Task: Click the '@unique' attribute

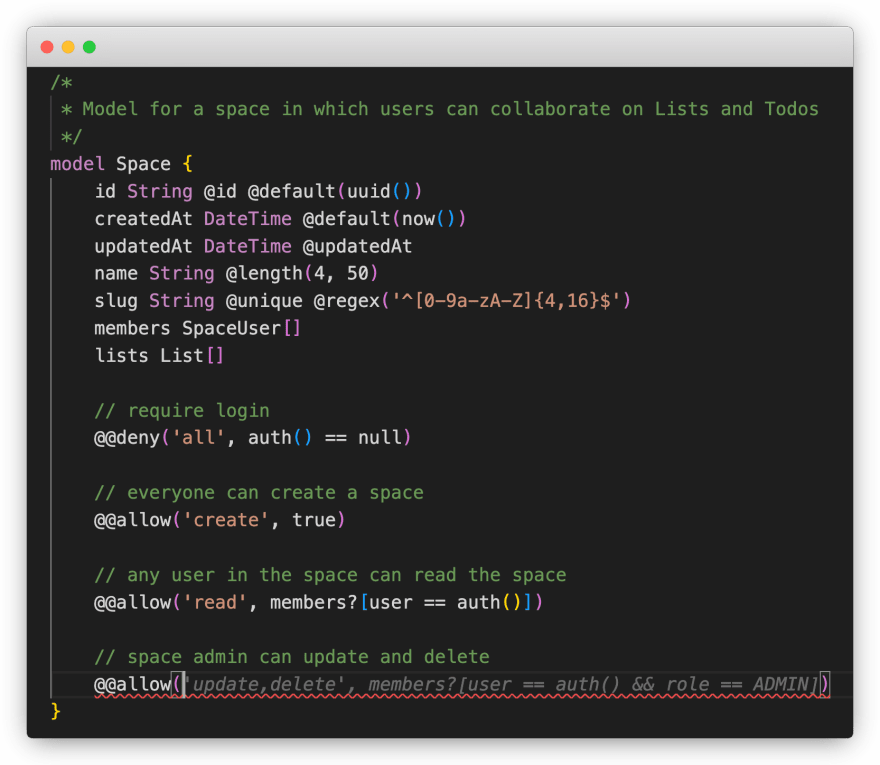Action: (x=264, y=301)
